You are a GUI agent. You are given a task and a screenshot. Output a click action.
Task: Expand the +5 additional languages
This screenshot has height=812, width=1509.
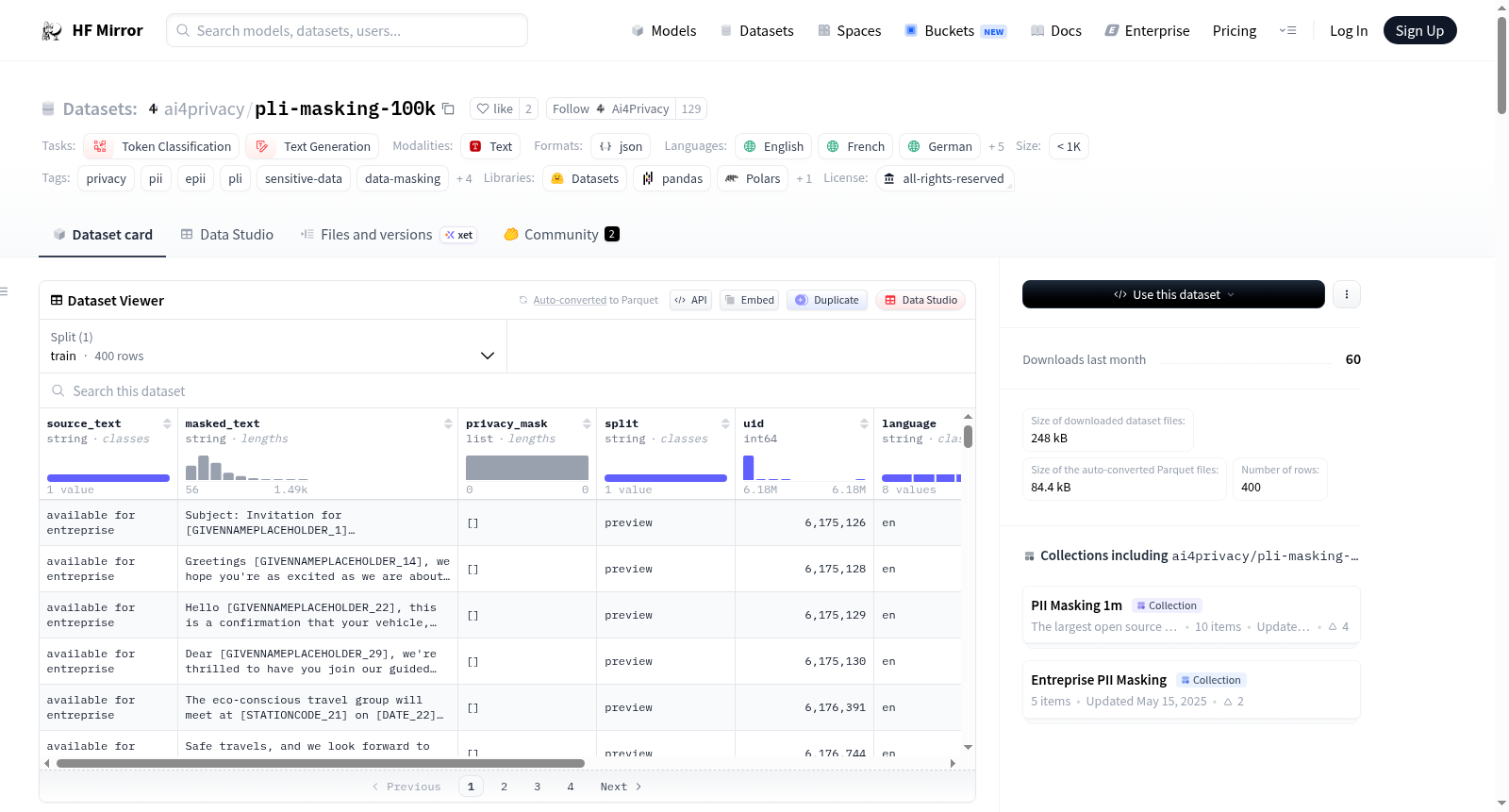click(x=996, y=147)
